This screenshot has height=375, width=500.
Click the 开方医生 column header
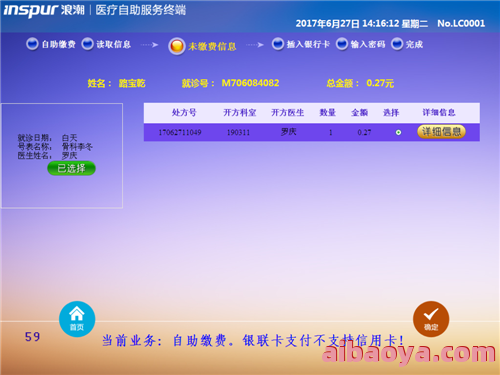[x=287, y=113]
